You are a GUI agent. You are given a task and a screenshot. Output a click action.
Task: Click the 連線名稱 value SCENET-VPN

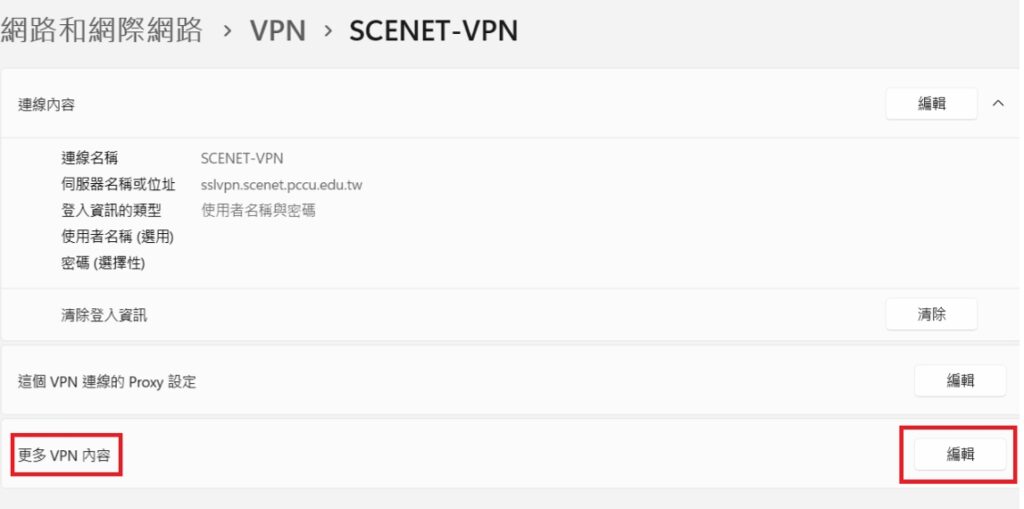(242, 158)
